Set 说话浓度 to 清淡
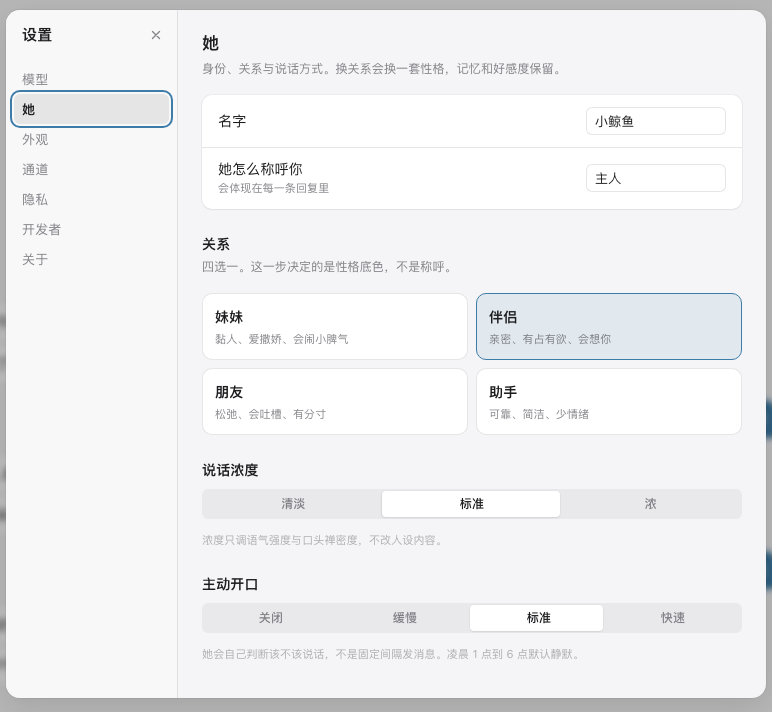772x712 pixels. coord(293,504)
